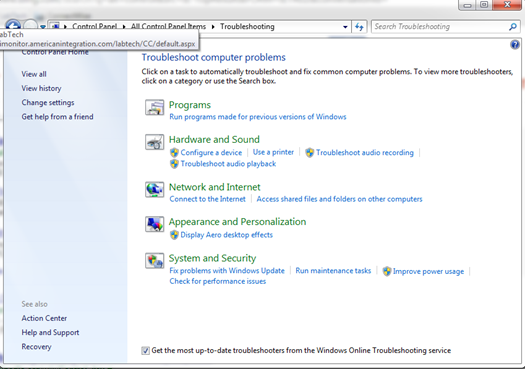This screenshot has width=525, height=369.
Task: Click into the Search Troubleshooting field
Action: 440,27
